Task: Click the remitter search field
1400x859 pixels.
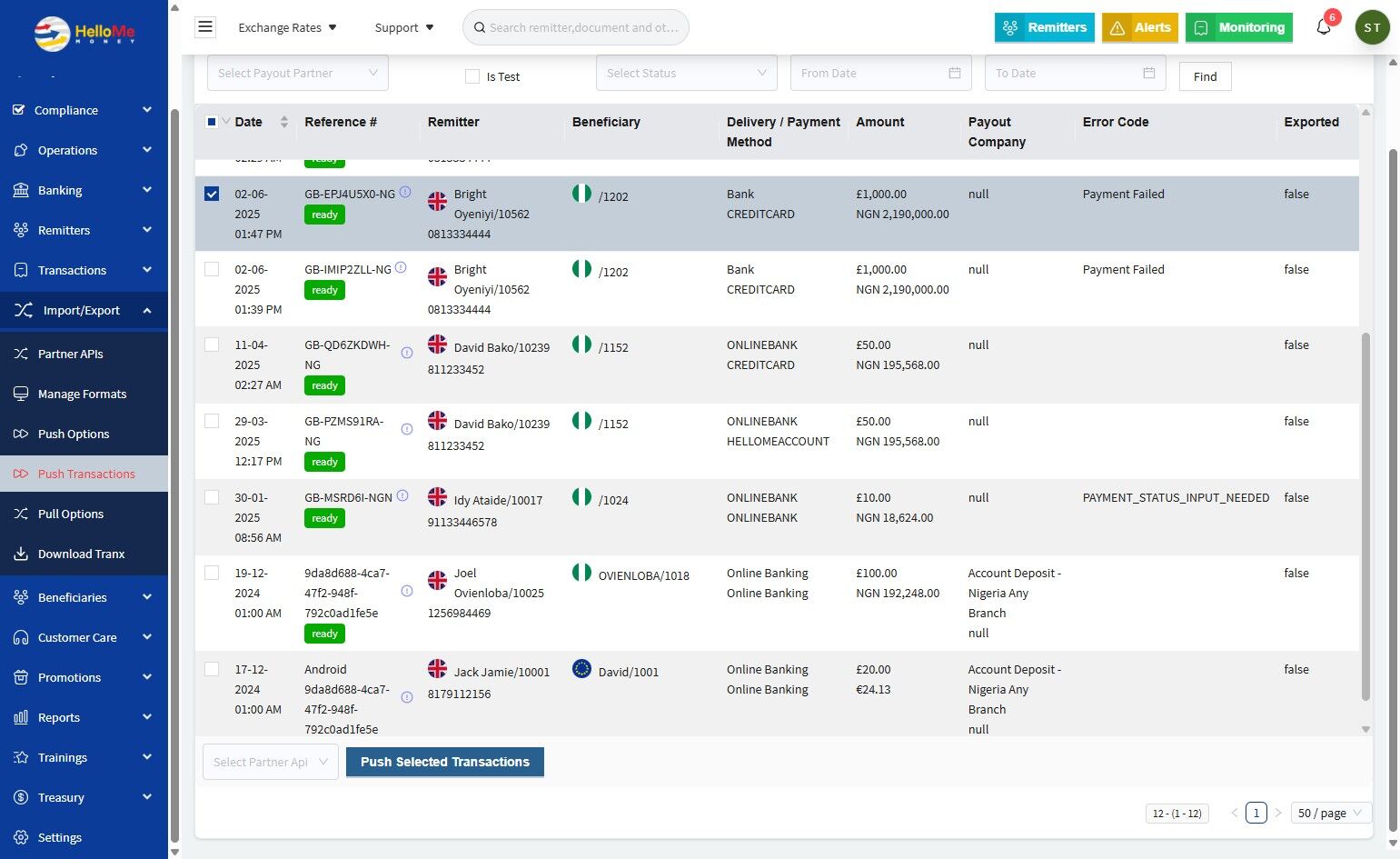Action: pos(583,27)
